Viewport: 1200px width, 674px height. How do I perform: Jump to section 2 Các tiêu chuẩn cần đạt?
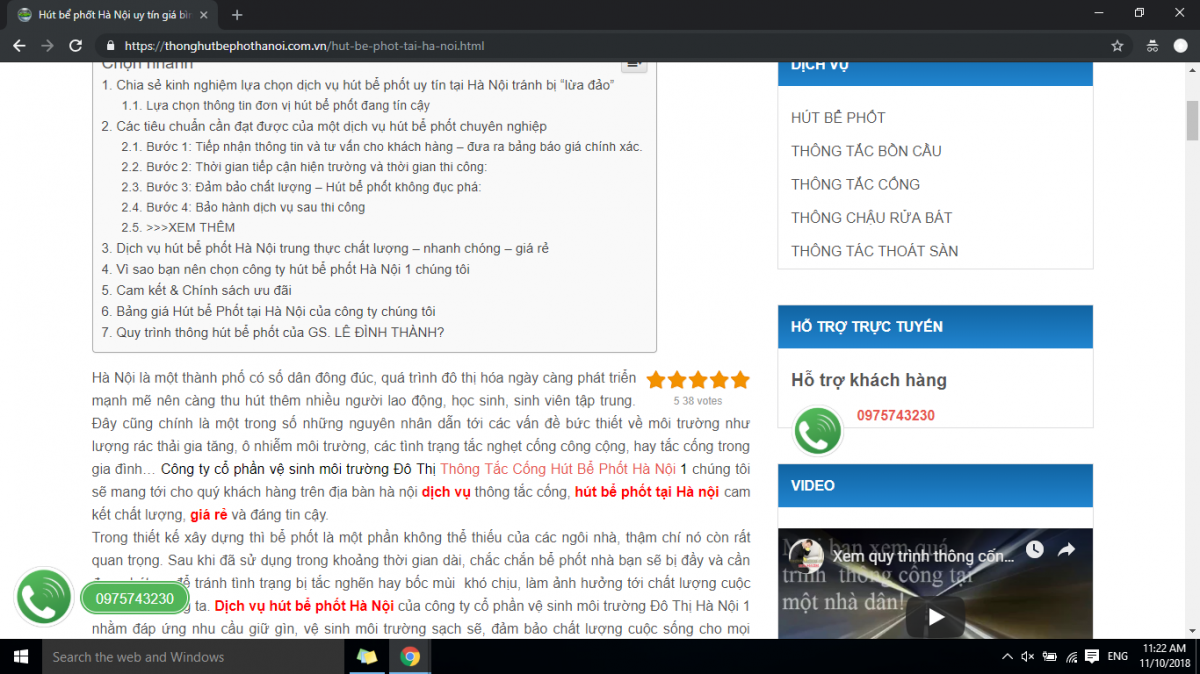click(x=324, y=126)
